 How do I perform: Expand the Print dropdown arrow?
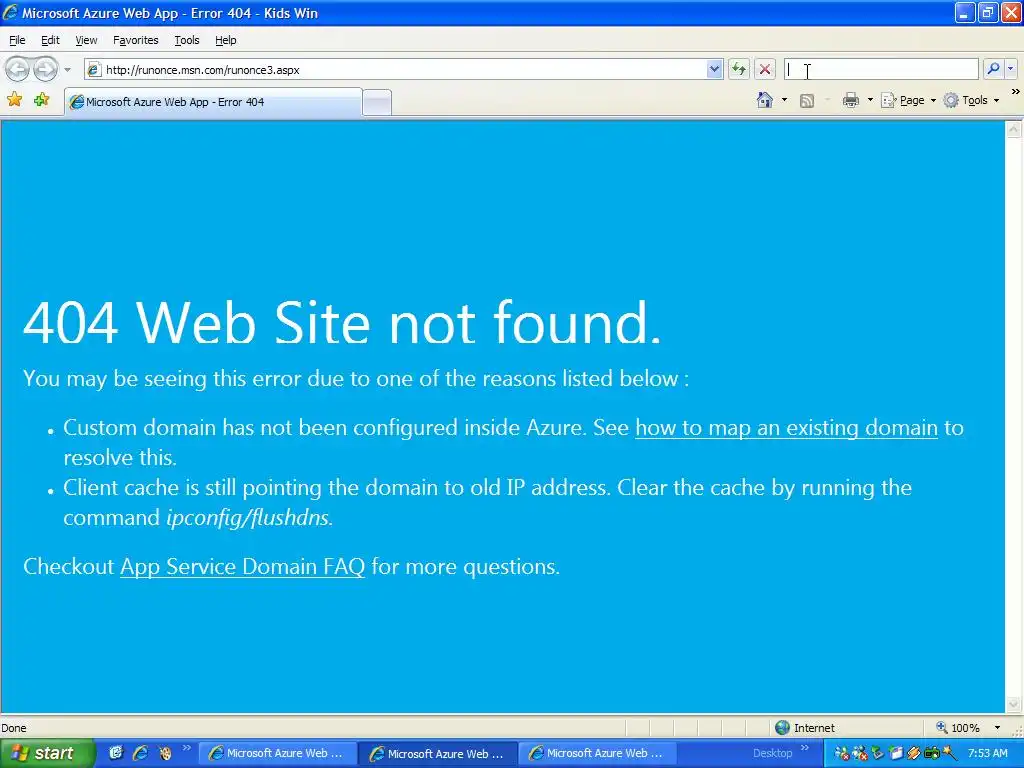(x=870, y=100)
